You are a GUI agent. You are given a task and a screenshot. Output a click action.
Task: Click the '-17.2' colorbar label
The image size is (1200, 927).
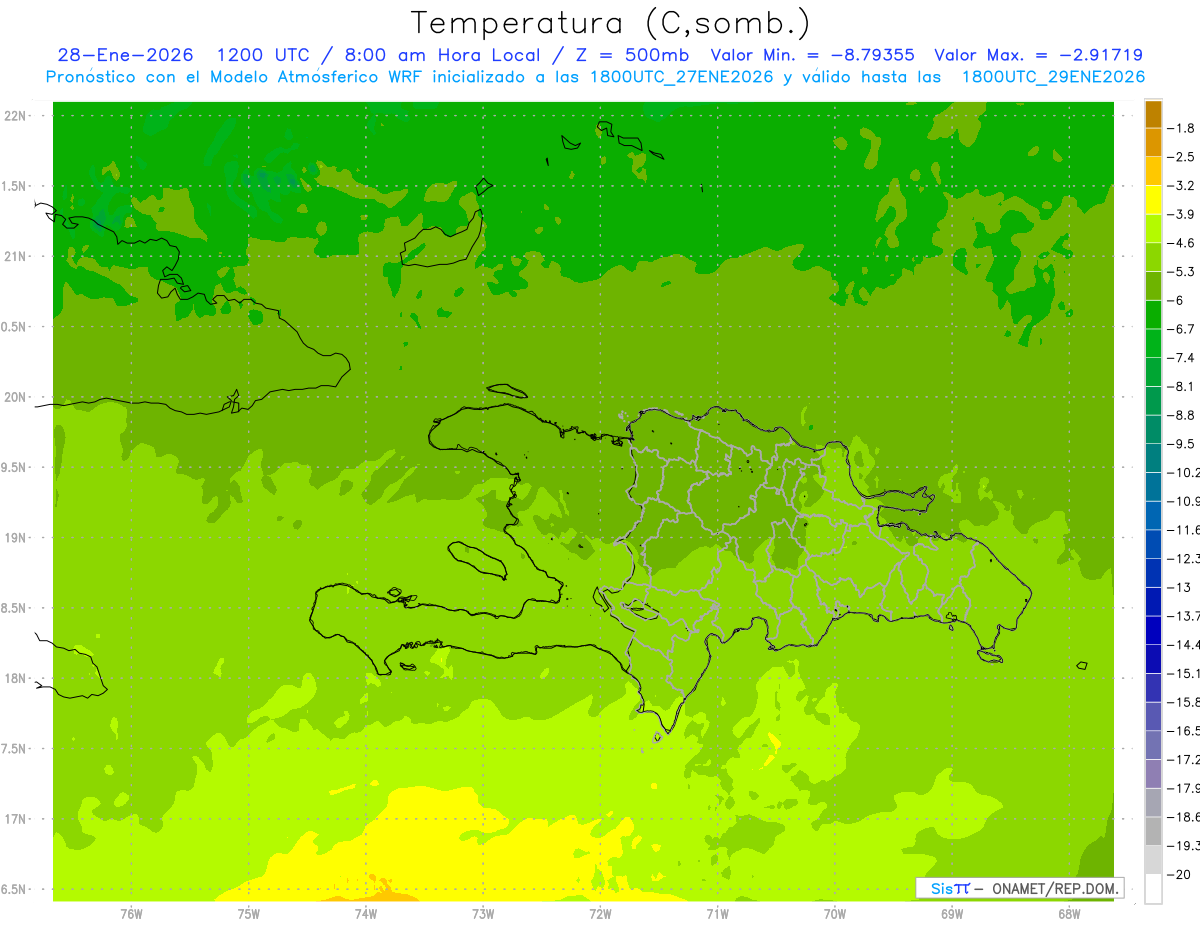click(x=1184, y=759)
